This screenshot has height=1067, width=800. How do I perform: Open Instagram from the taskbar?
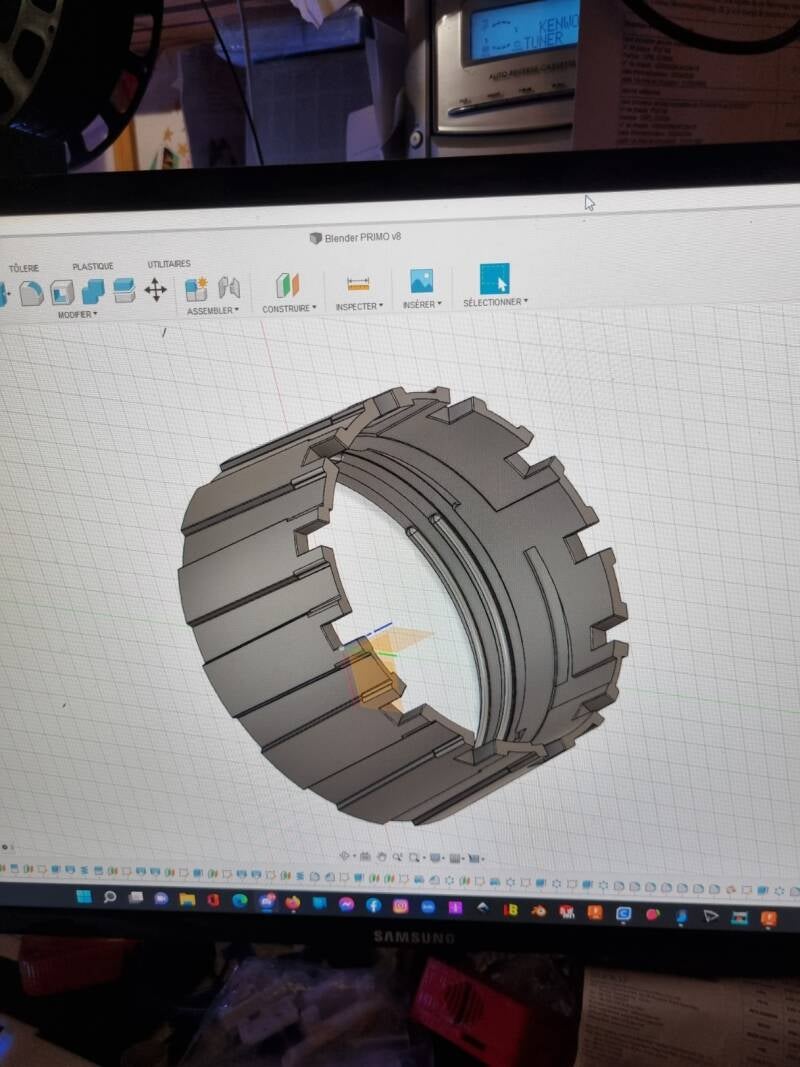point(401,906)
